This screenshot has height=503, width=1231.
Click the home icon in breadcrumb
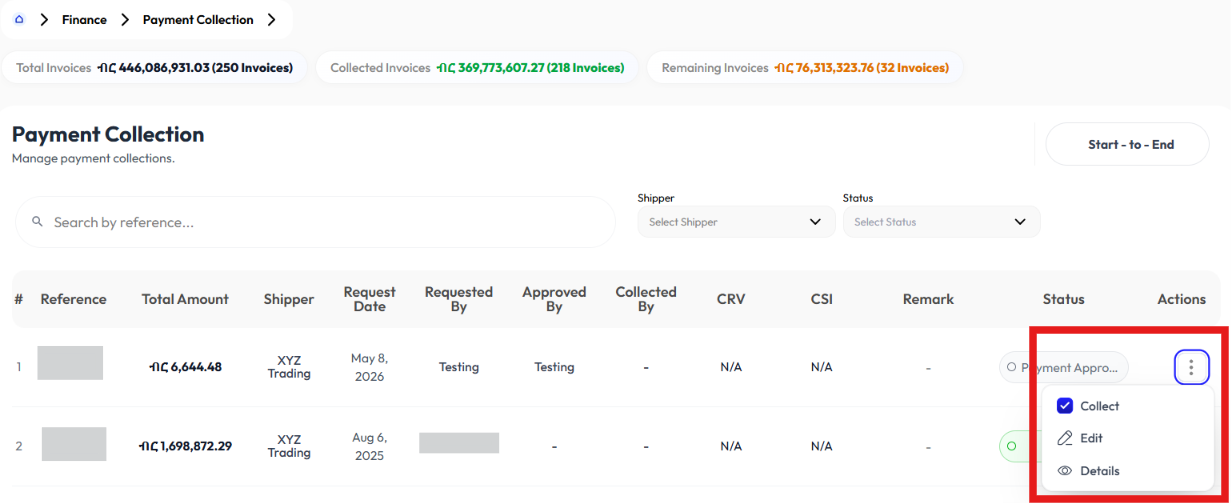coord(19,19)
